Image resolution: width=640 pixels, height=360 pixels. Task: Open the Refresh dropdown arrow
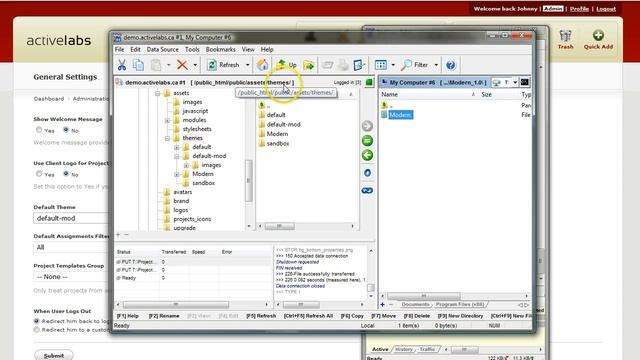coord(247,65)
